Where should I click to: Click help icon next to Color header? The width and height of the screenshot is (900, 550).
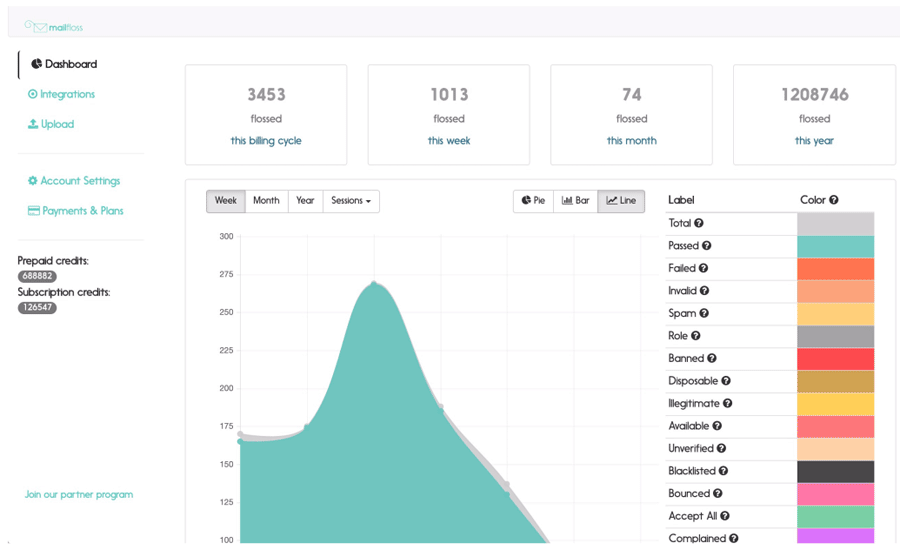tap(834, 200)
